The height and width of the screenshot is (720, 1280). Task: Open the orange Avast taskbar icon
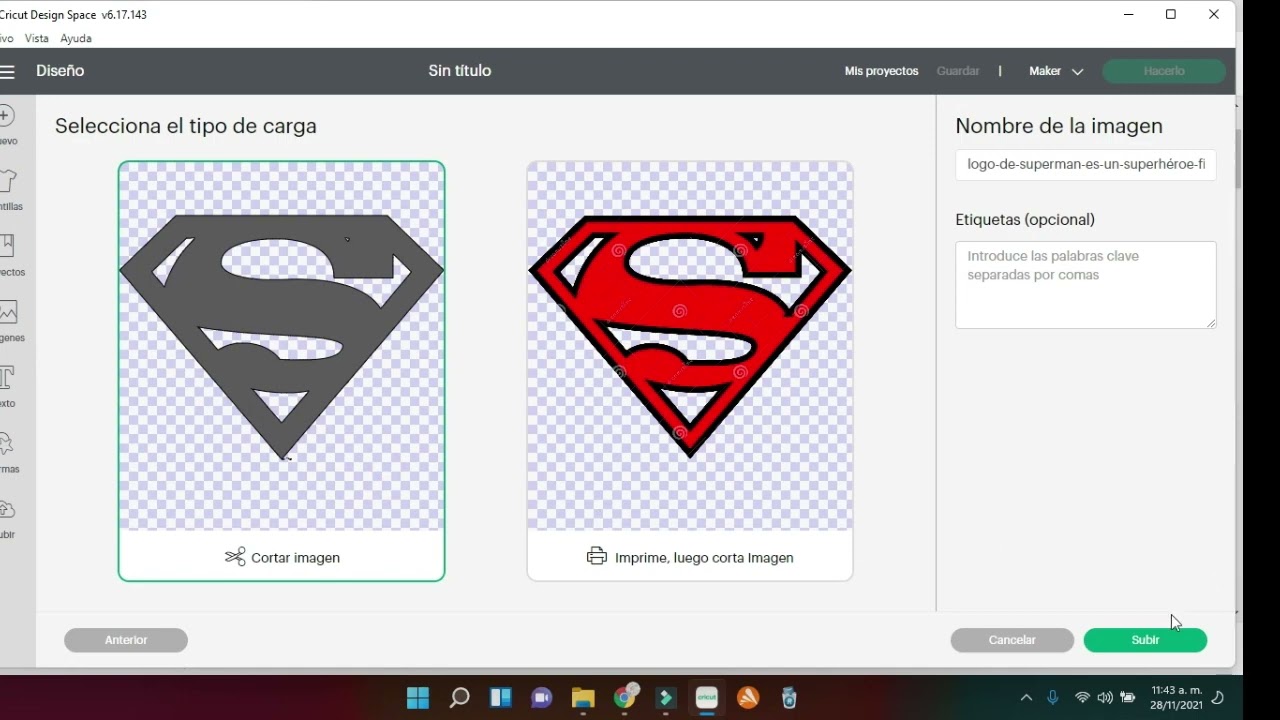coord(748,698)
